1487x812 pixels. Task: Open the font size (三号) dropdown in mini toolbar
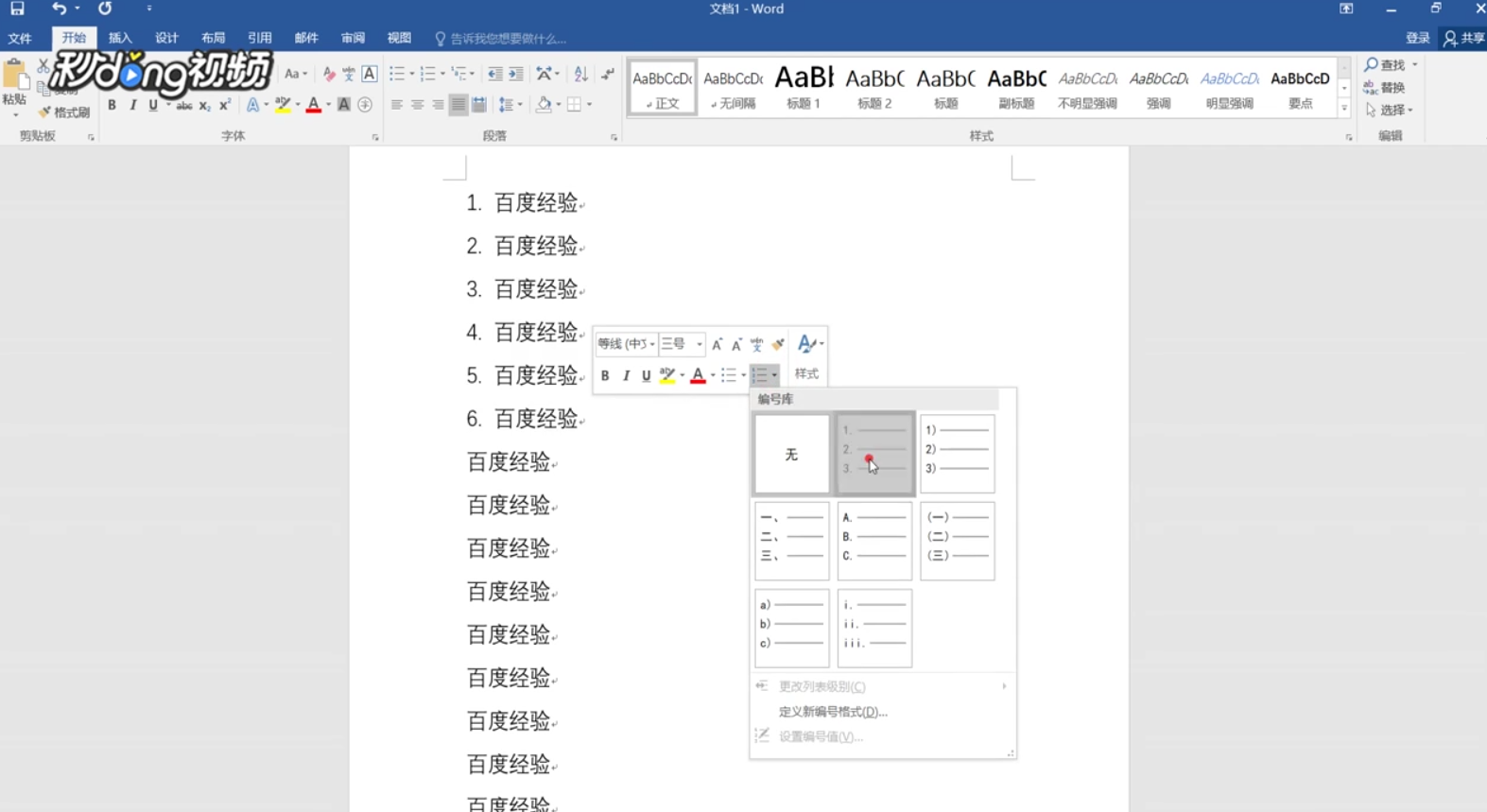pos(700,344)
